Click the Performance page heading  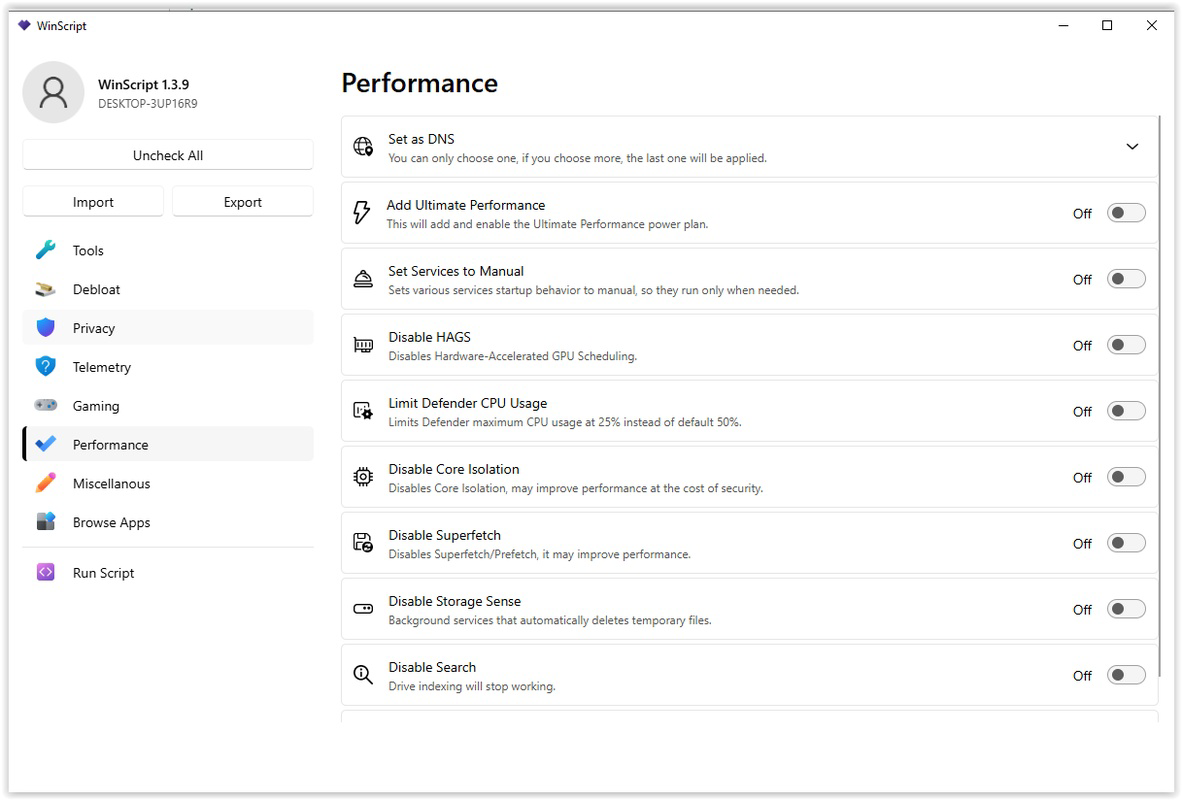tap(419, 82)
